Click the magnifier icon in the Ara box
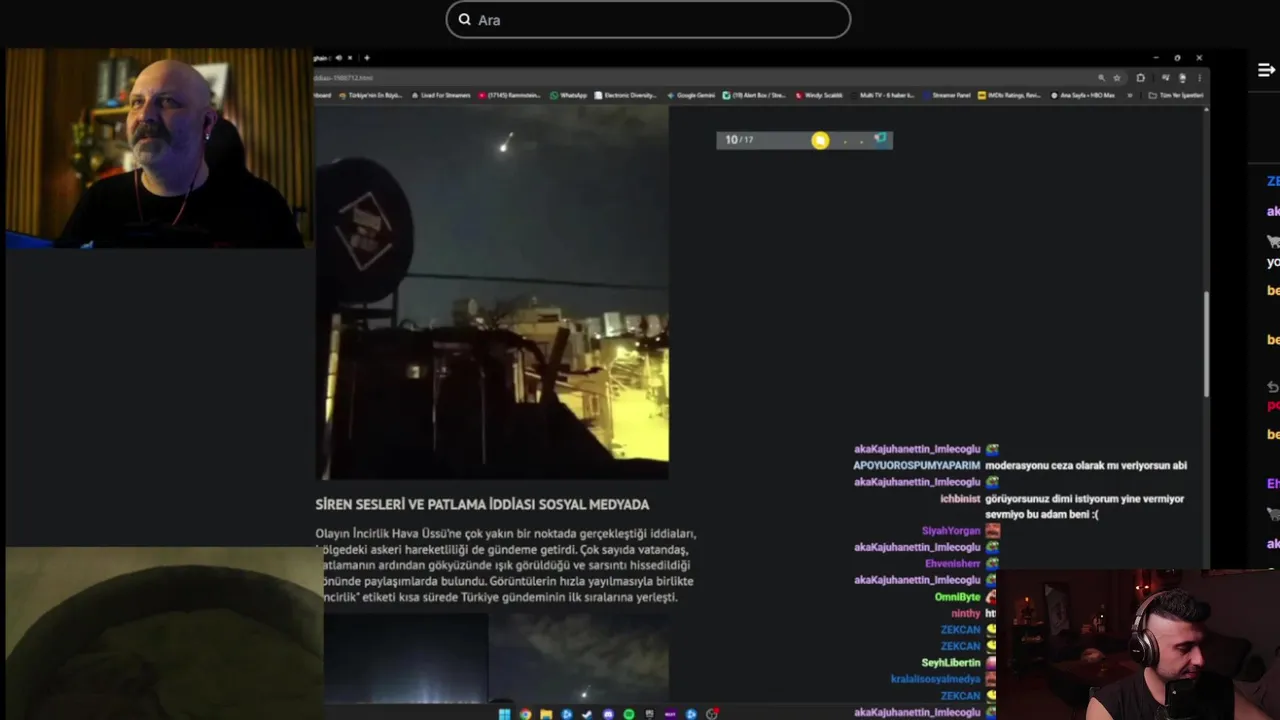The image size is (1280, 720). point(464,19)
